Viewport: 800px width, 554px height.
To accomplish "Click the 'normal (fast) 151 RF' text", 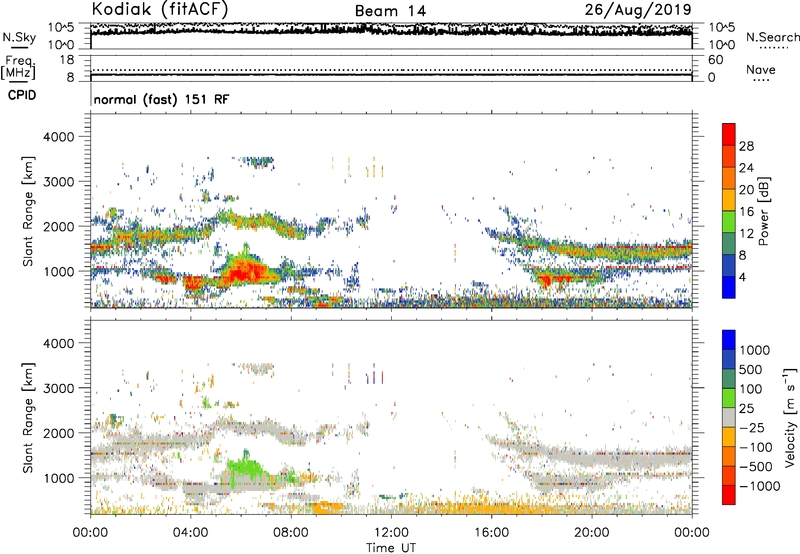I will pyautogui.click(x=161, y=100).
